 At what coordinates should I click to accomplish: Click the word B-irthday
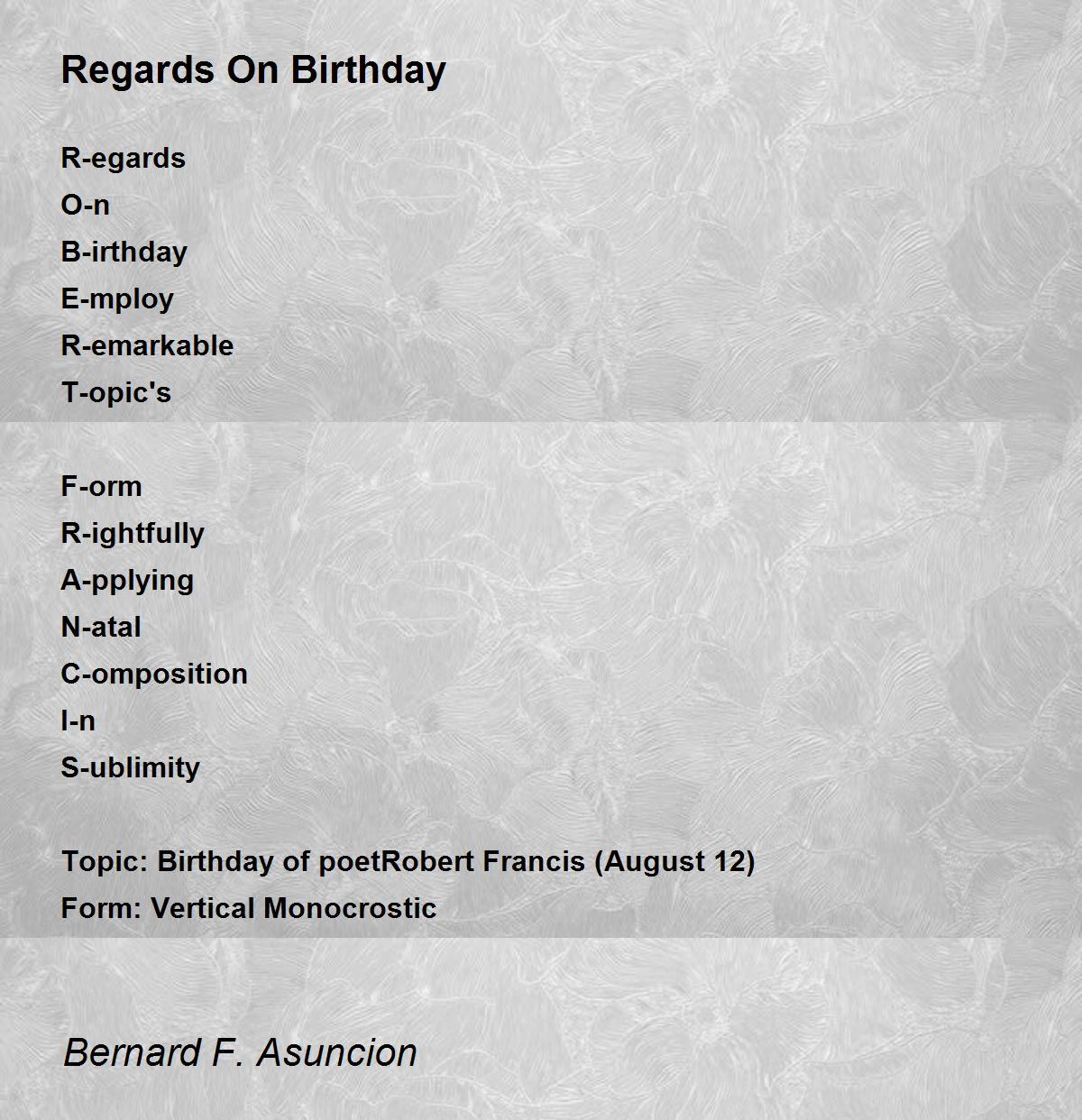[124, 252]
